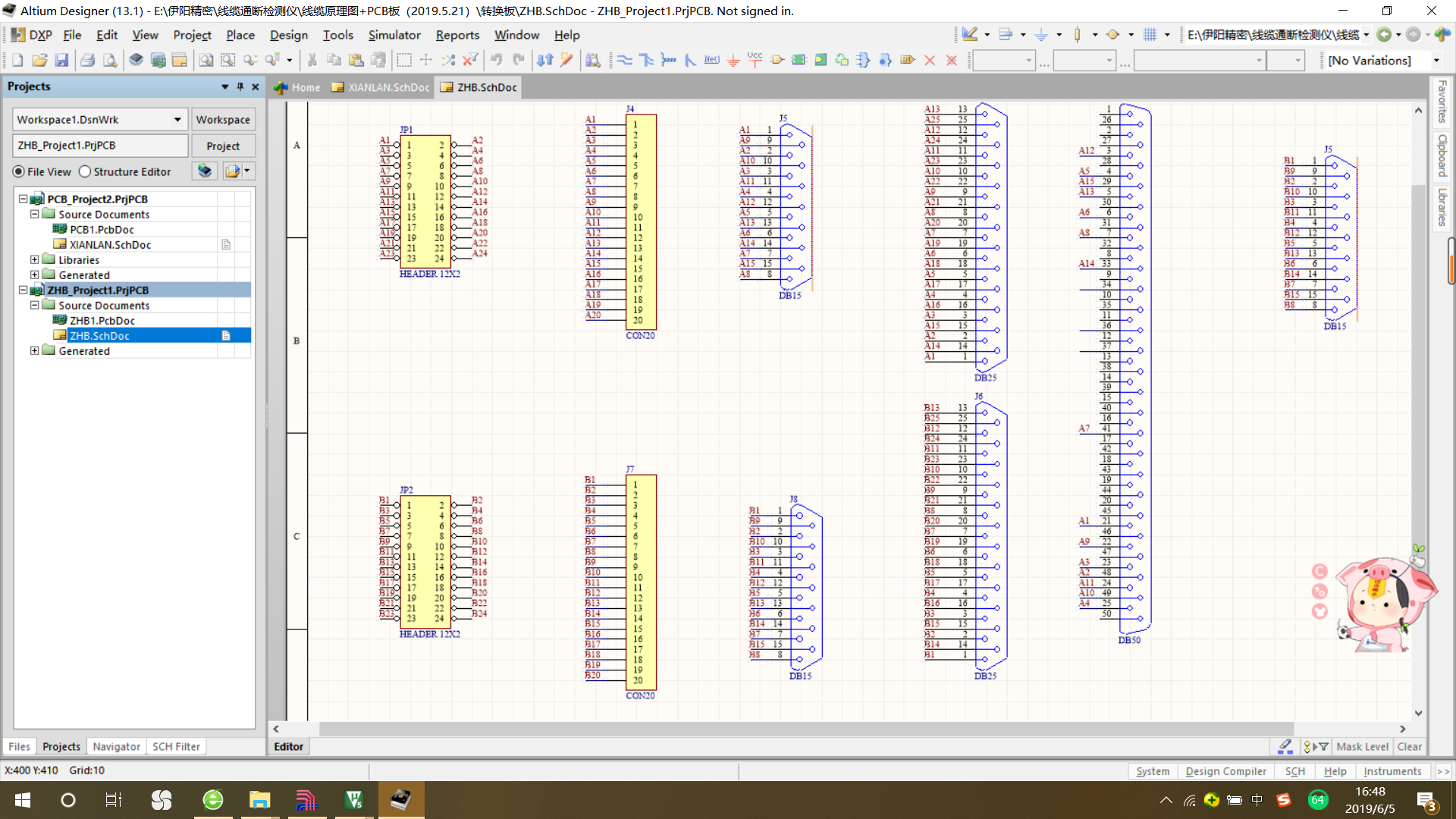Switch to the Home tab

tap(298, 87)
